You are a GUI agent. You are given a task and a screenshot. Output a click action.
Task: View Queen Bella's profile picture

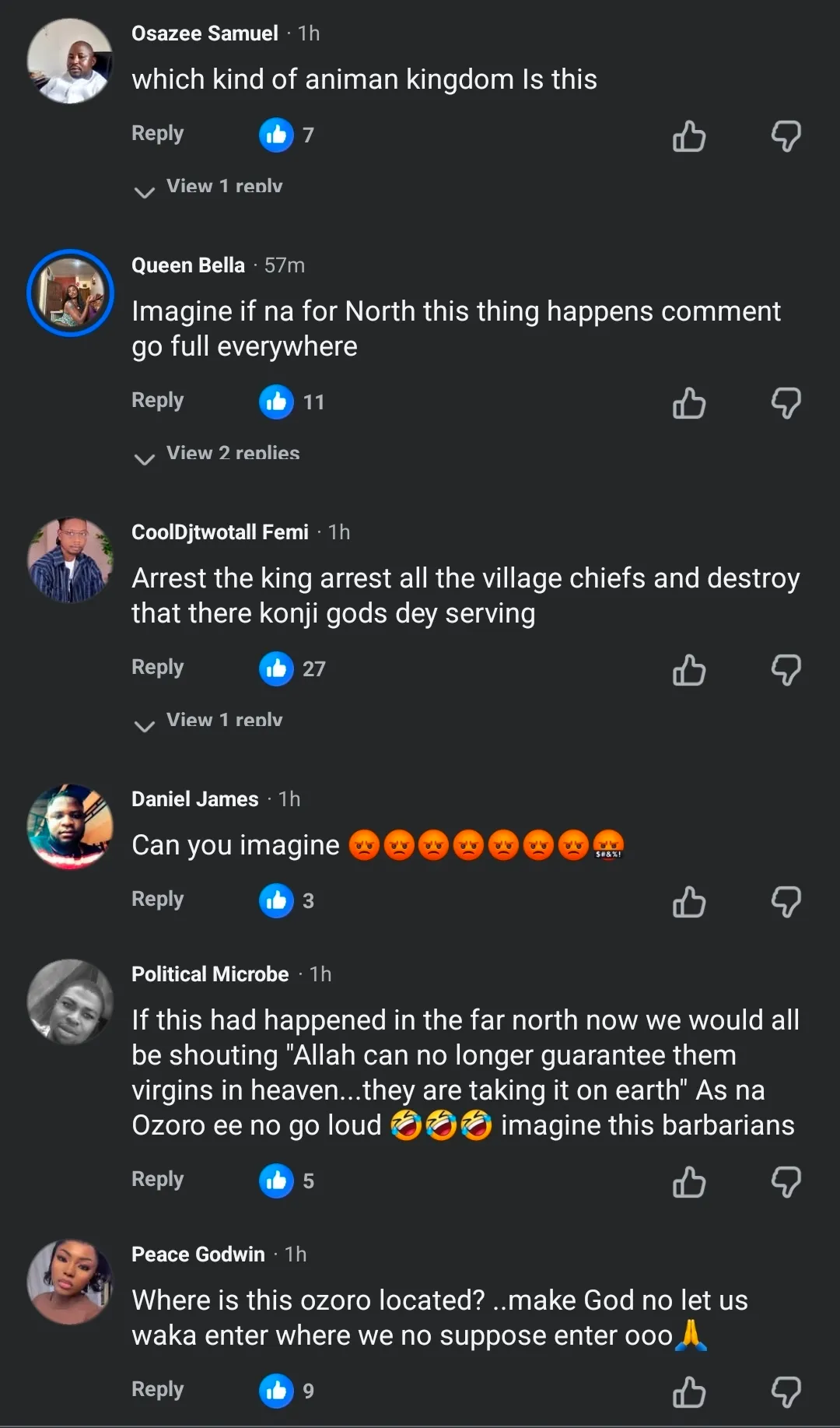70,293
